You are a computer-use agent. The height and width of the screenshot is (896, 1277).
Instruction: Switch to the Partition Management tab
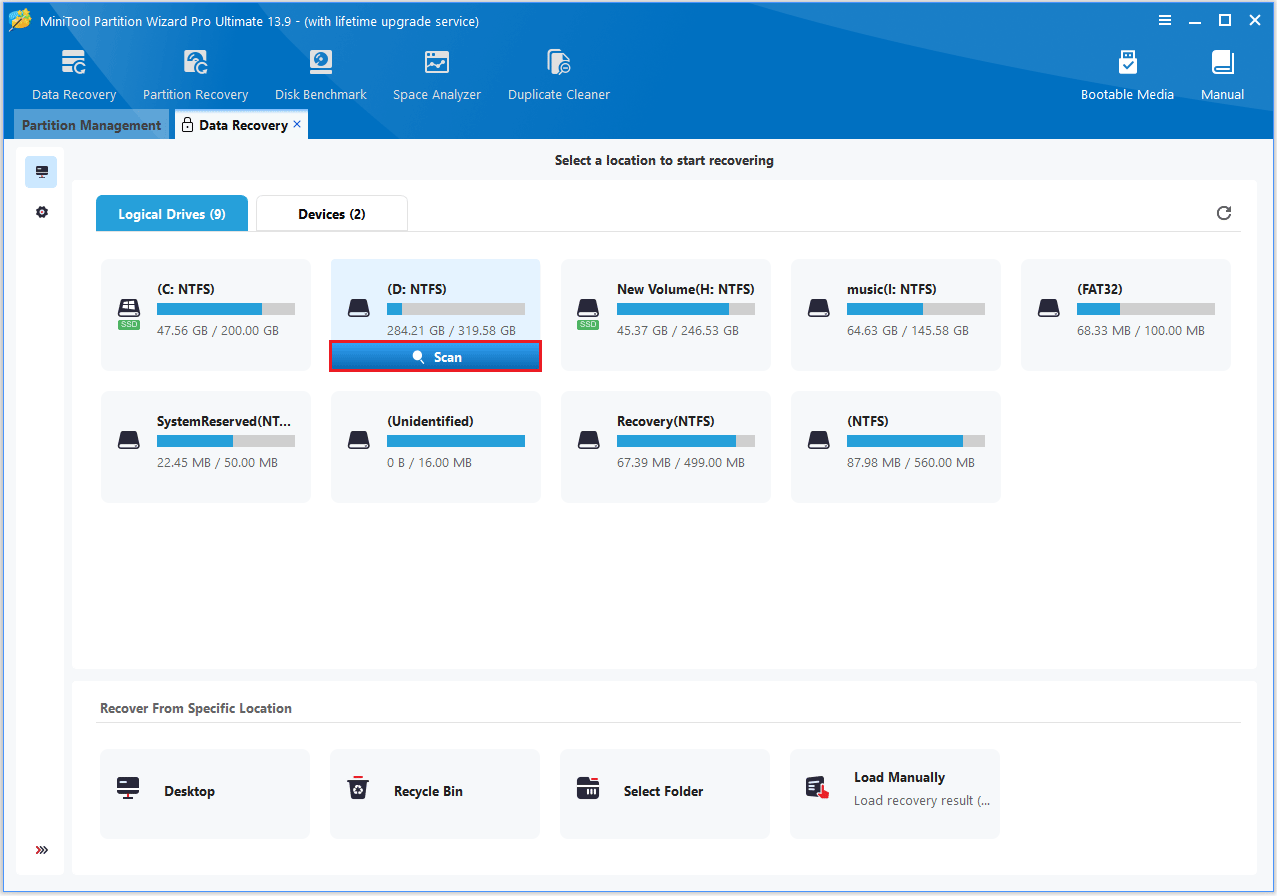pos(91,125)
